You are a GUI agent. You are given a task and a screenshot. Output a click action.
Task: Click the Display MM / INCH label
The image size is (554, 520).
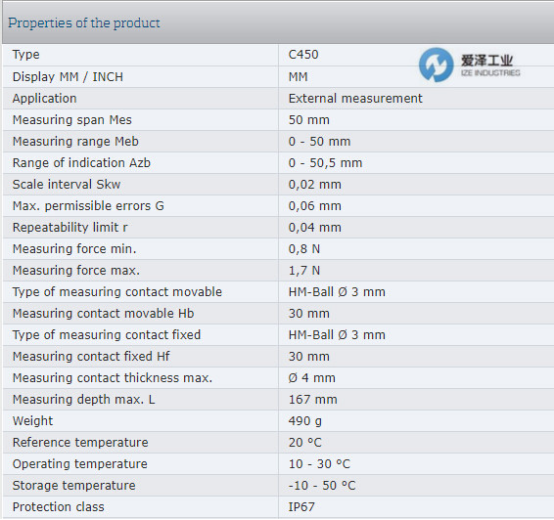(68, 77)
